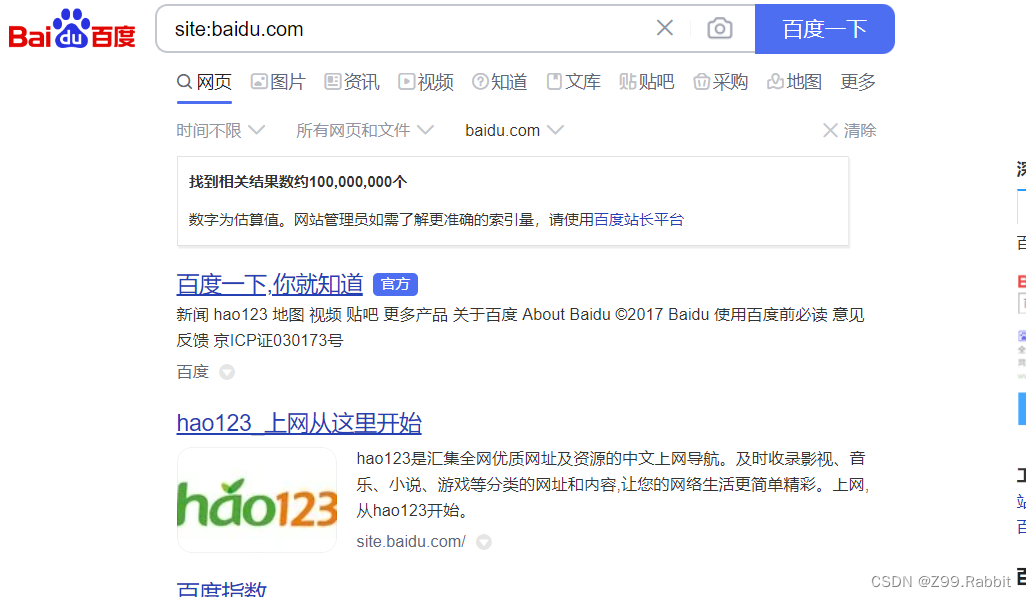Screen dimensions: 1026x597
Task: Click the 百度一下 search button
Action: [824, 29]
